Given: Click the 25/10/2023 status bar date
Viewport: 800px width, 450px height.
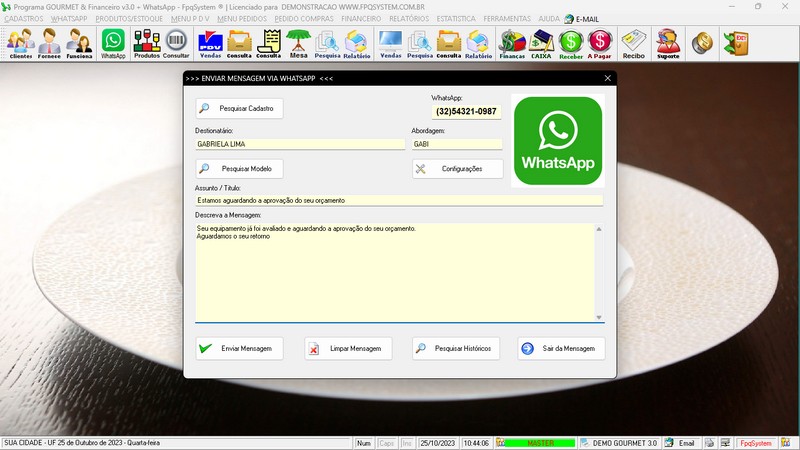Looking at the screenshot, I should pos(438,443).
